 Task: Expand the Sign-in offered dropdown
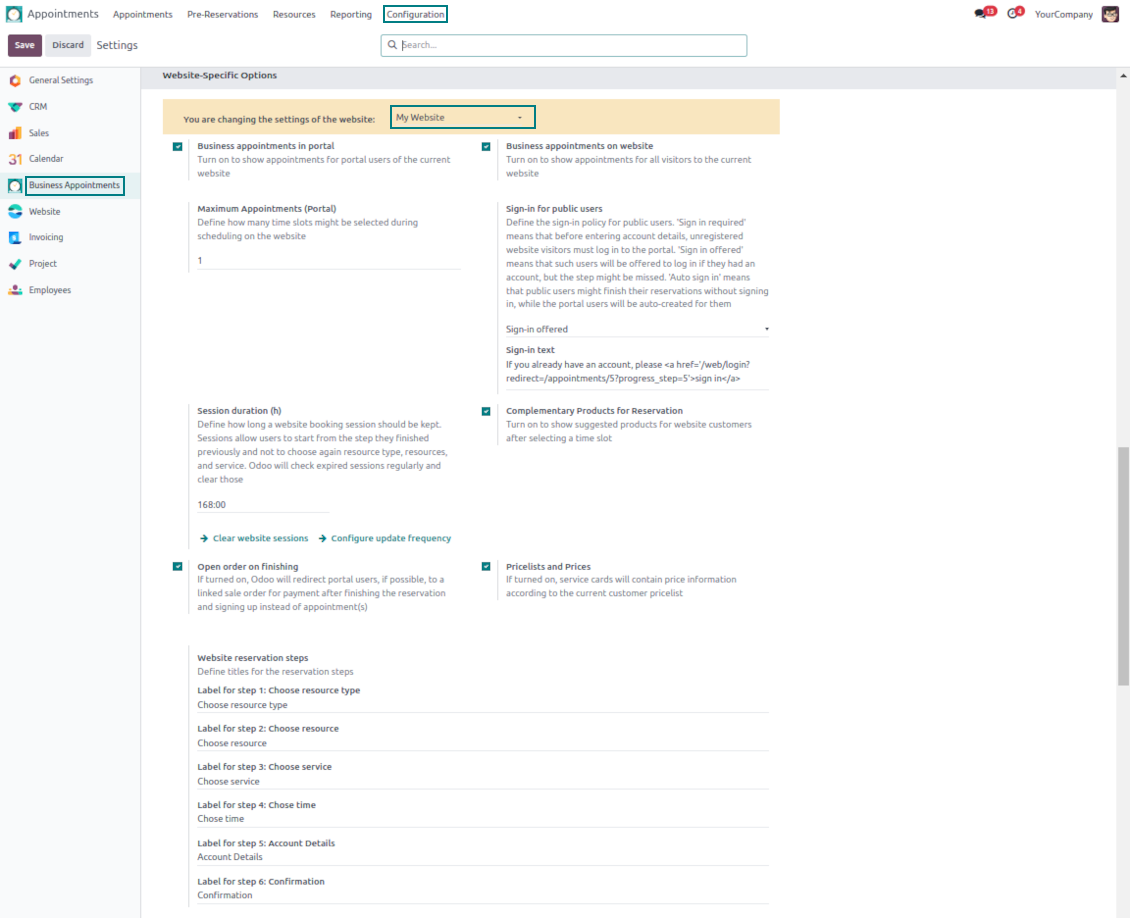click(x=637, y=329)
